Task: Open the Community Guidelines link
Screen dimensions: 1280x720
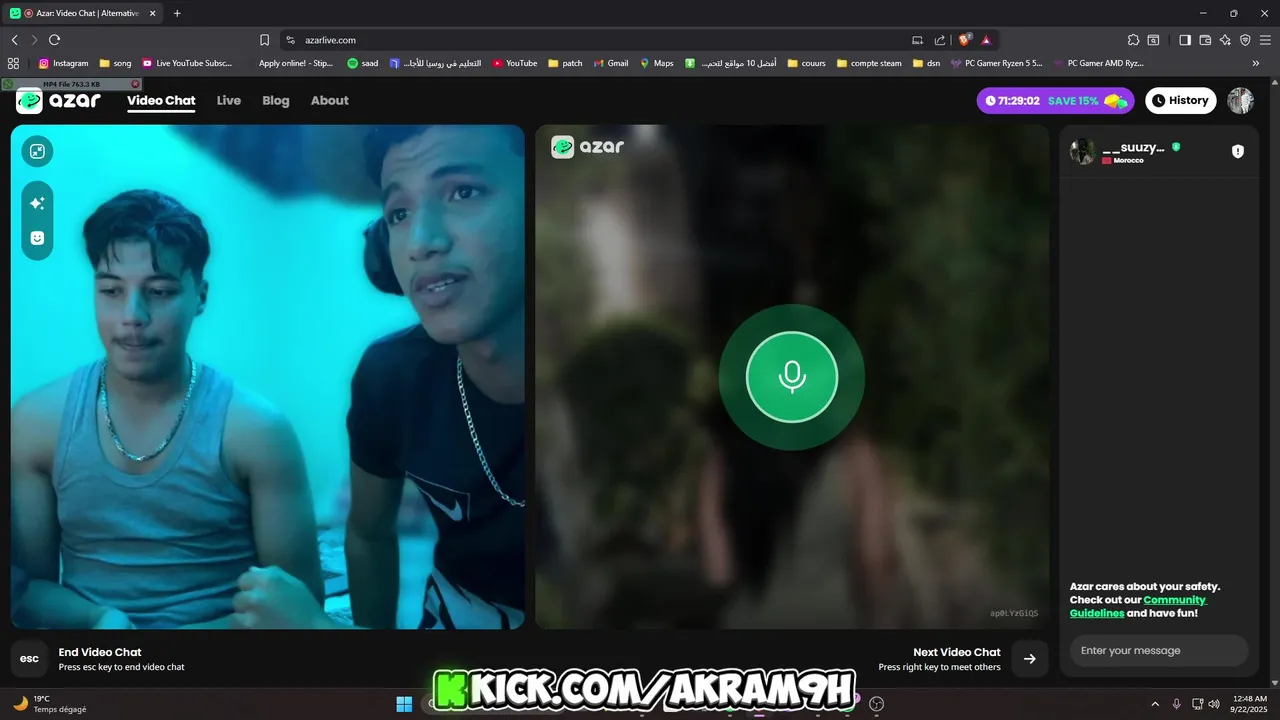Action: click(x=1138, y=606)
